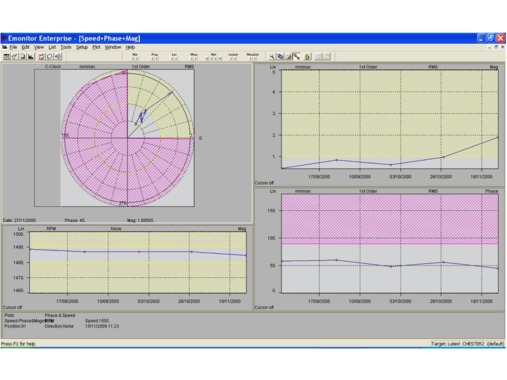The width and height of the screenshot is (507, 380).
Task: Click the magnifier zoom icon in the plot toolbar
Action: 272,57
